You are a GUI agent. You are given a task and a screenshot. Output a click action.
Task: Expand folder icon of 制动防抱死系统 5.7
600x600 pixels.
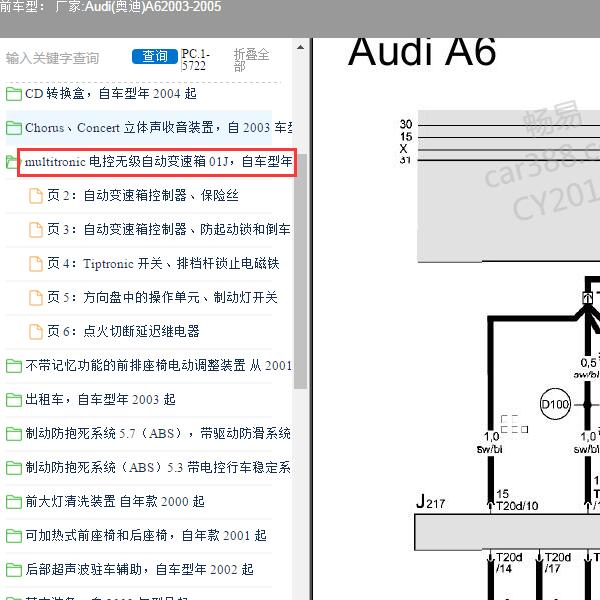coord(14,434)
